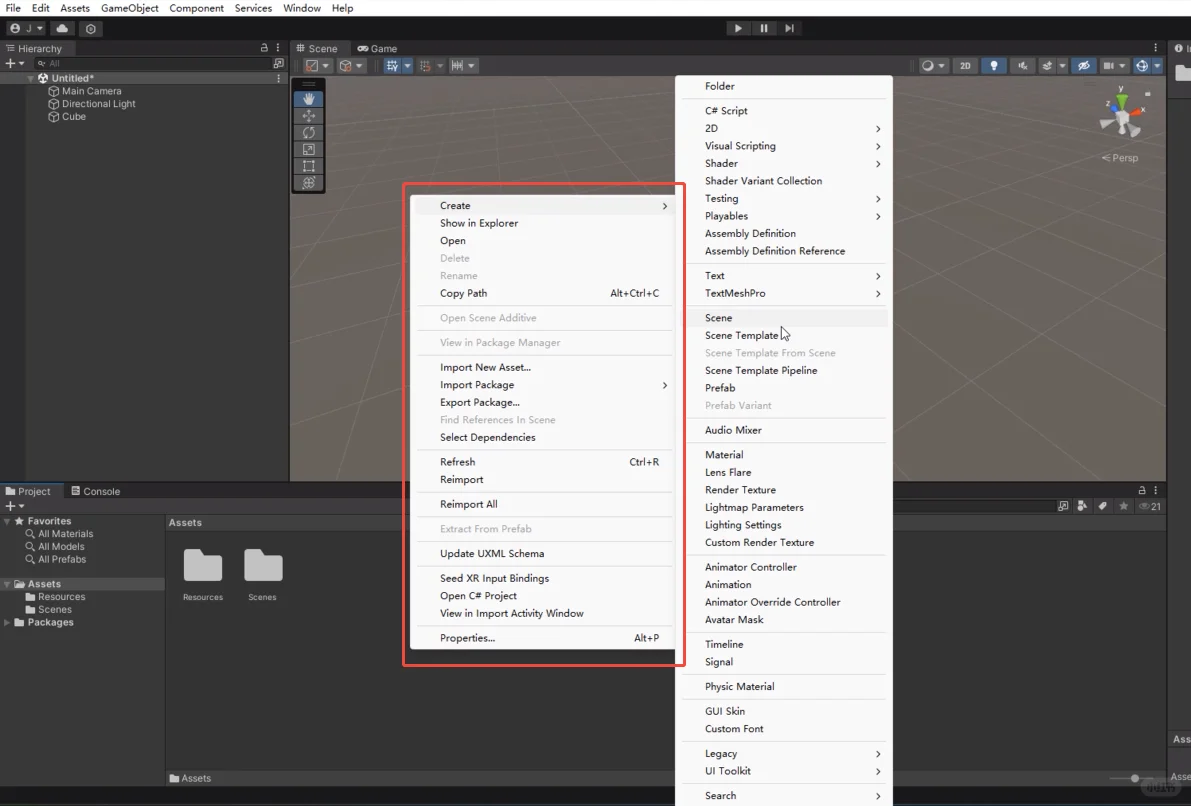Adjust Project icon size slider
Screen dimensions: 1191x806
coord(1135,778)
